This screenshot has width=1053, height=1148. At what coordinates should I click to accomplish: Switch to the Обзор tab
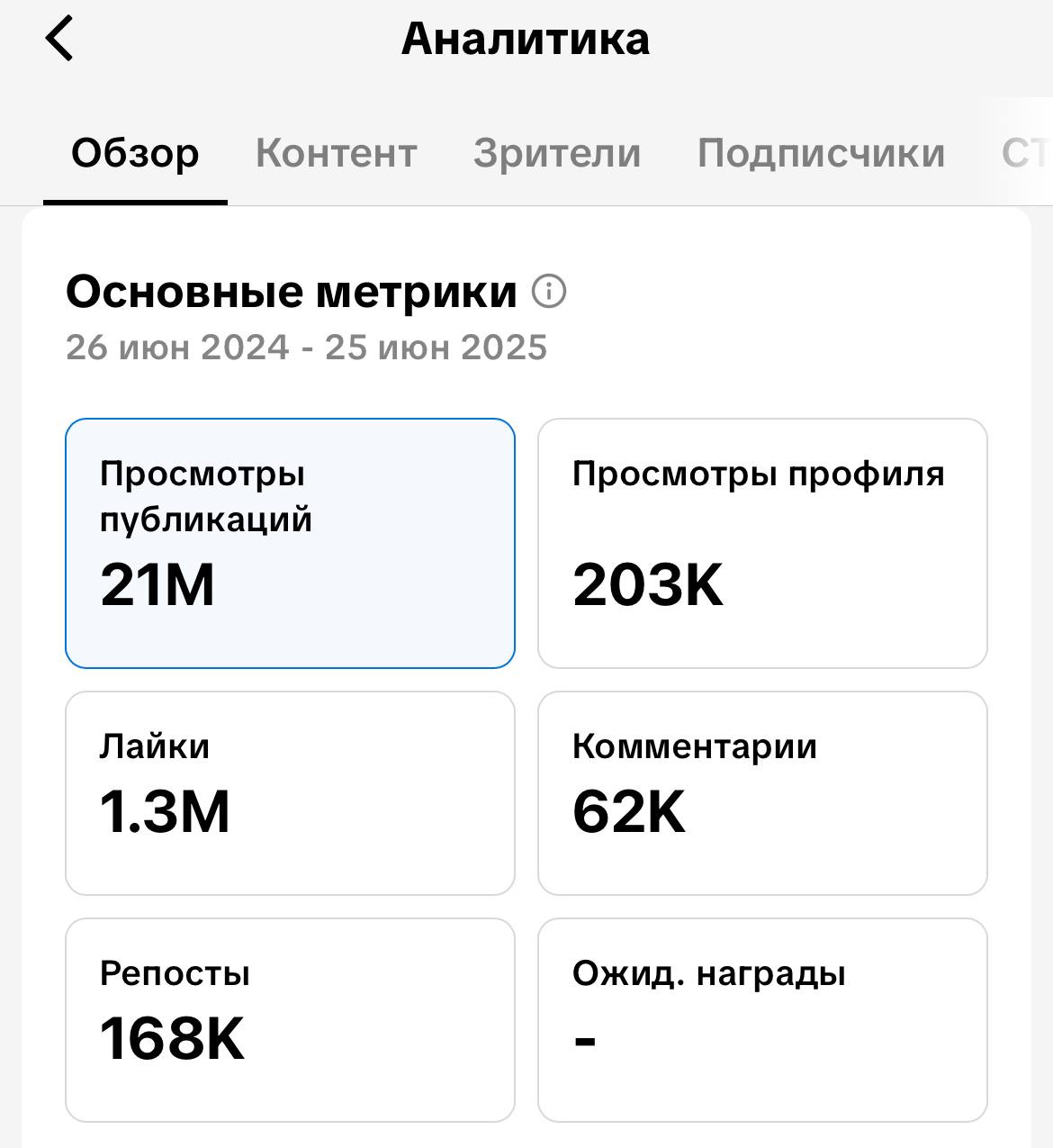coord(135,153)
